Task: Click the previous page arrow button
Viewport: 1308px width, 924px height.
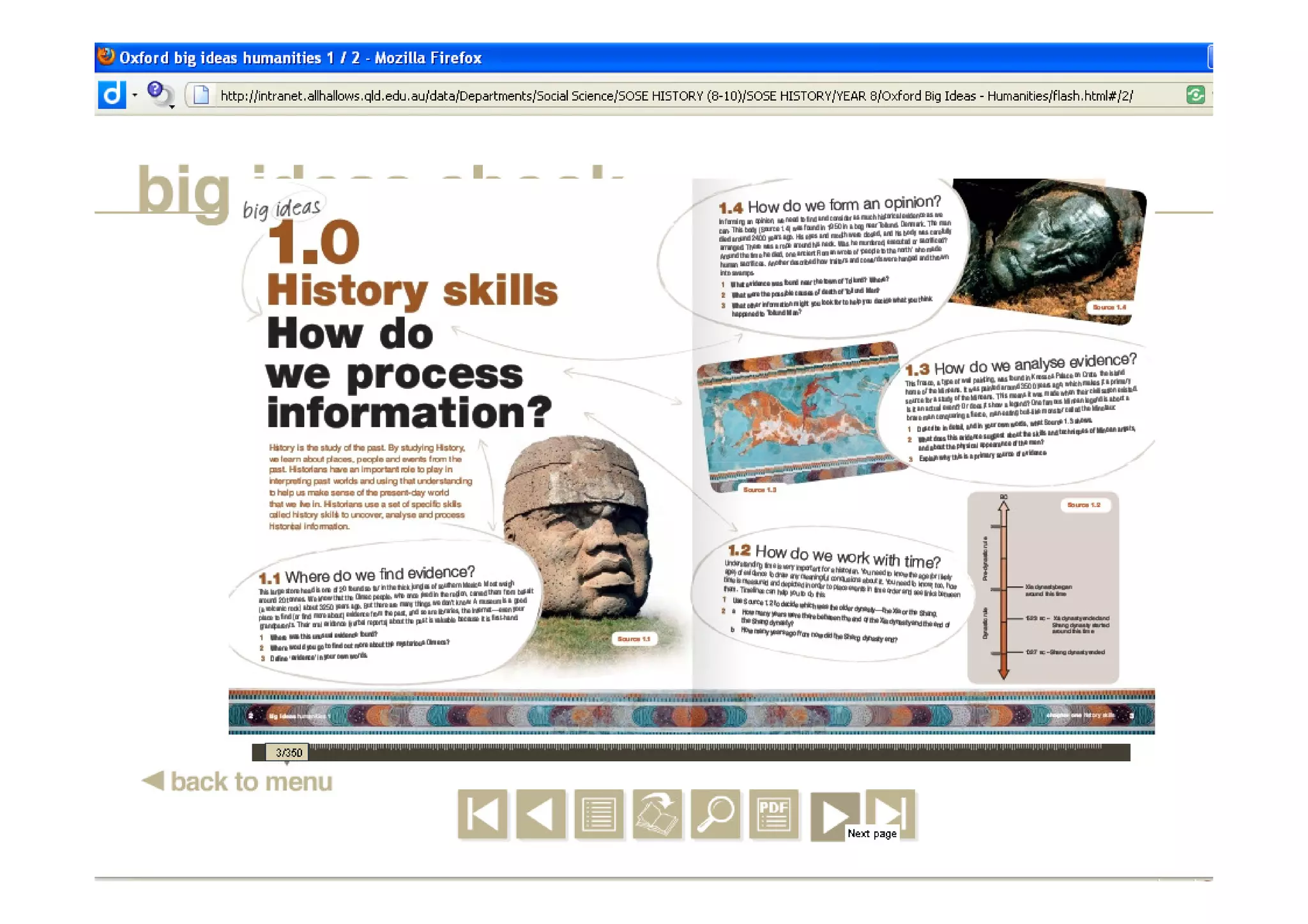Action: pos(540,814)
